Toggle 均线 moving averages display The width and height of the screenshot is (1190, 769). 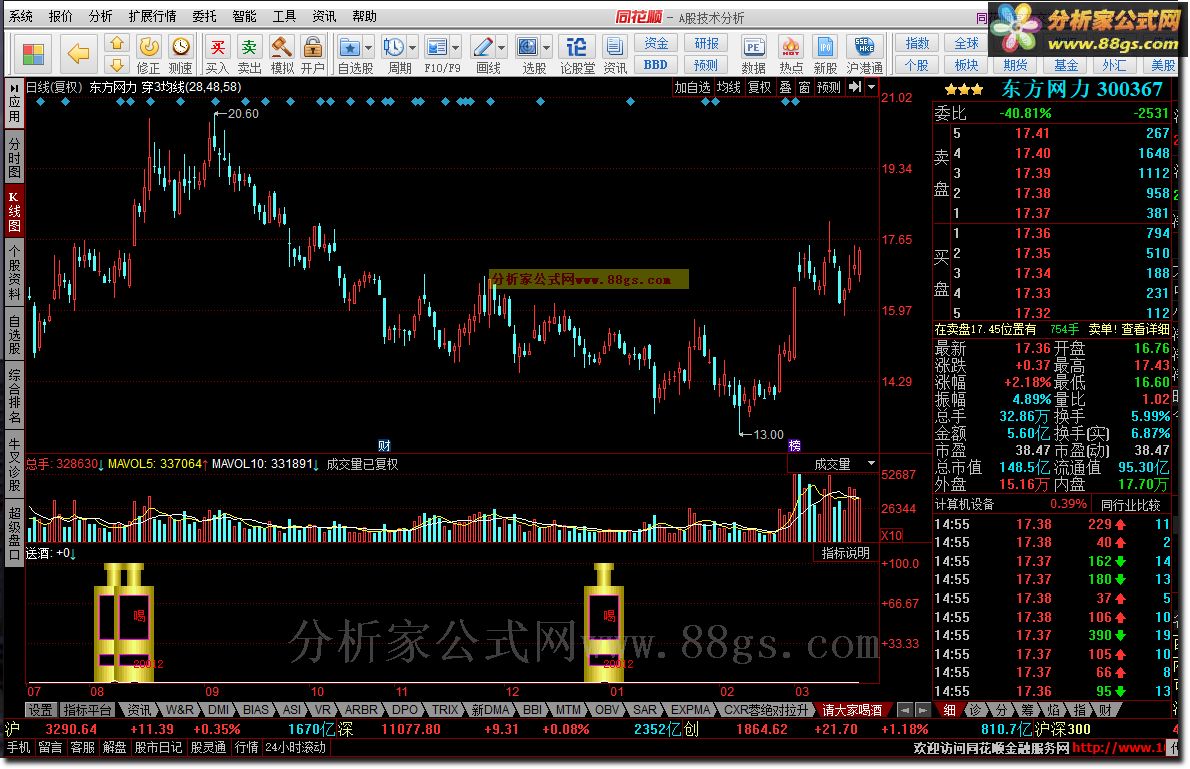[729, 87]
